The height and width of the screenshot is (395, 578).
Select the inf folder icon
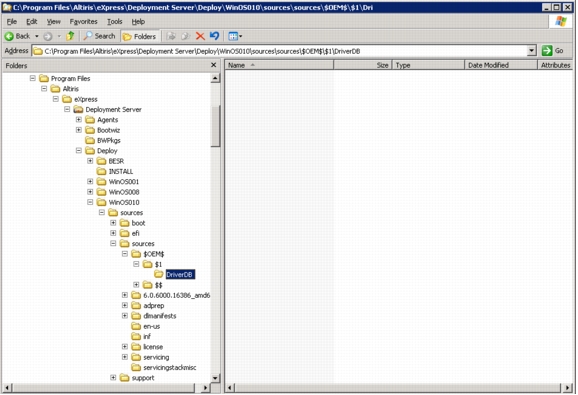click(x=136, y=336)
